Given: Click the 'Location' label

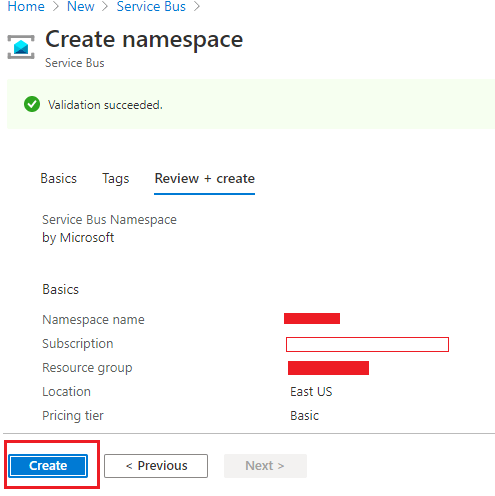Looking at the screenshot, I should pos(66,392).
